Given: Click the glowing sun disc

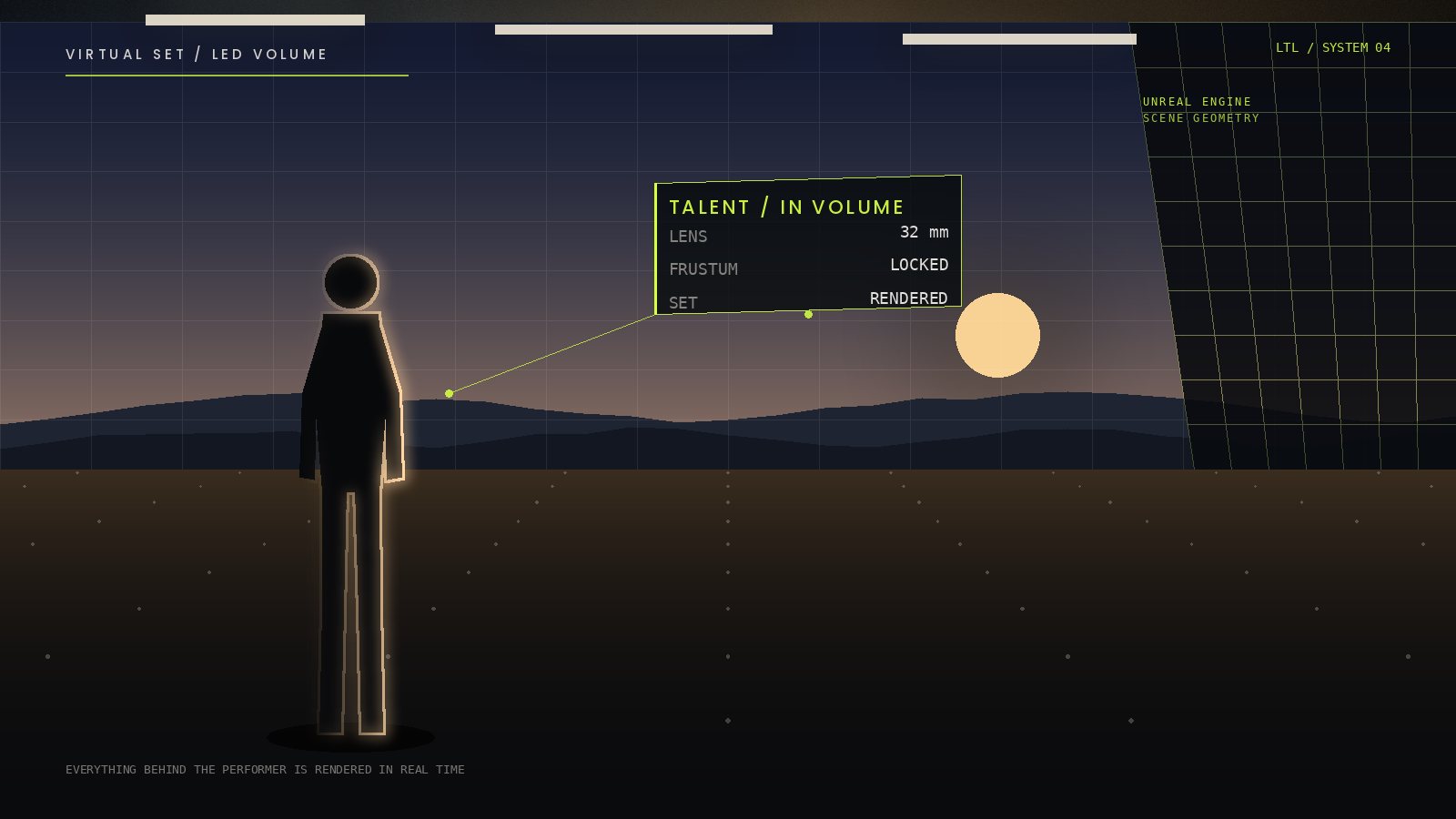Looking at the screenshot, I should [x=997, y=335].
